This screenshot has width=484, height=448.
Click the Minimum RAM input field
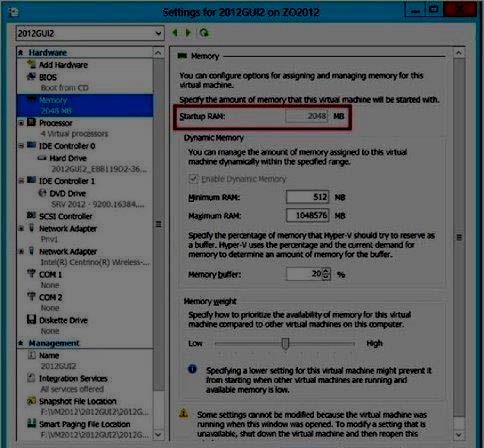point(307,197)
